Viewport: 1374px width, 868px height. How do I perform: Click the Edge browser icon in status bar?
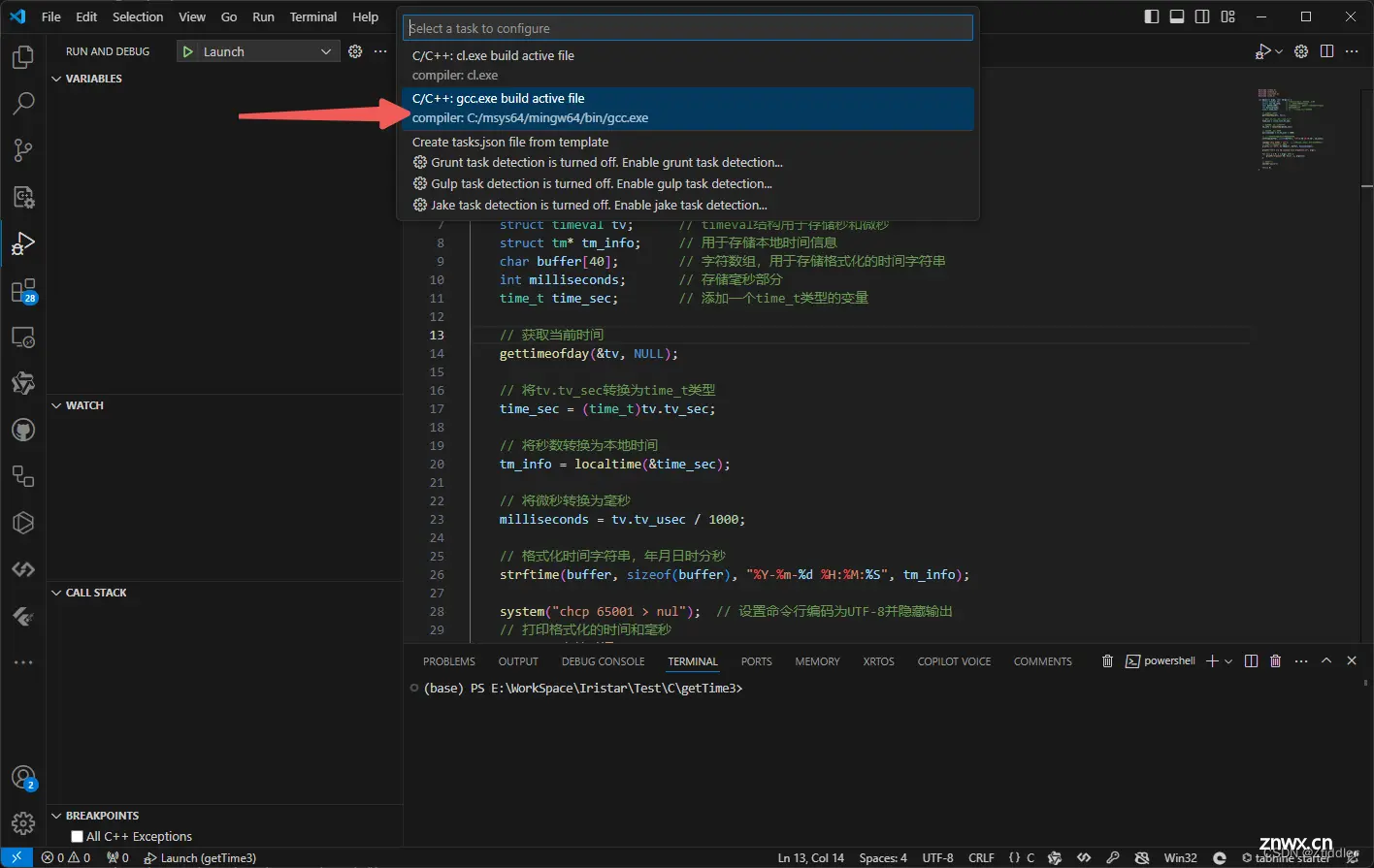(1220, 857)
